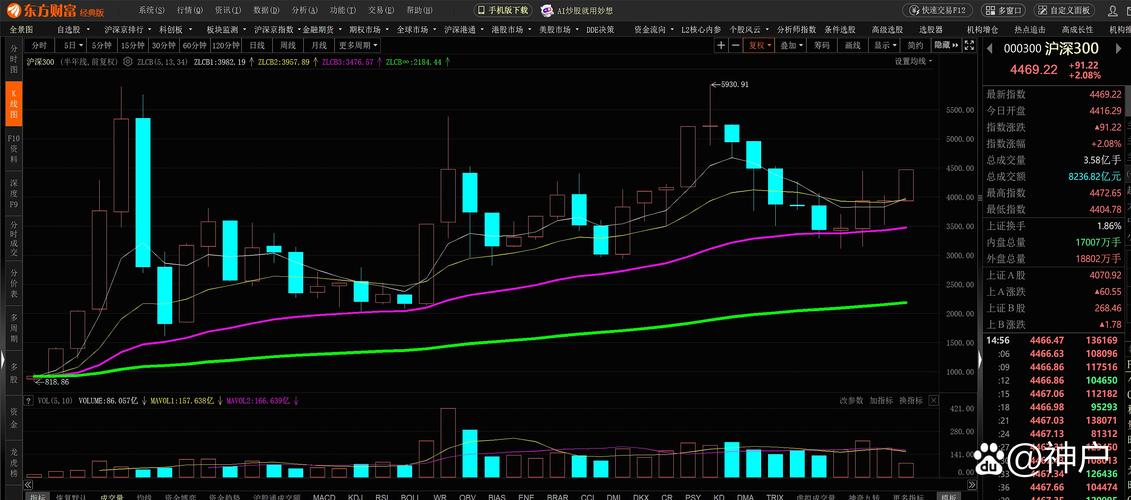Click 上证换手 value 1.86%

pyautogui.click(x=1110, y=226)
